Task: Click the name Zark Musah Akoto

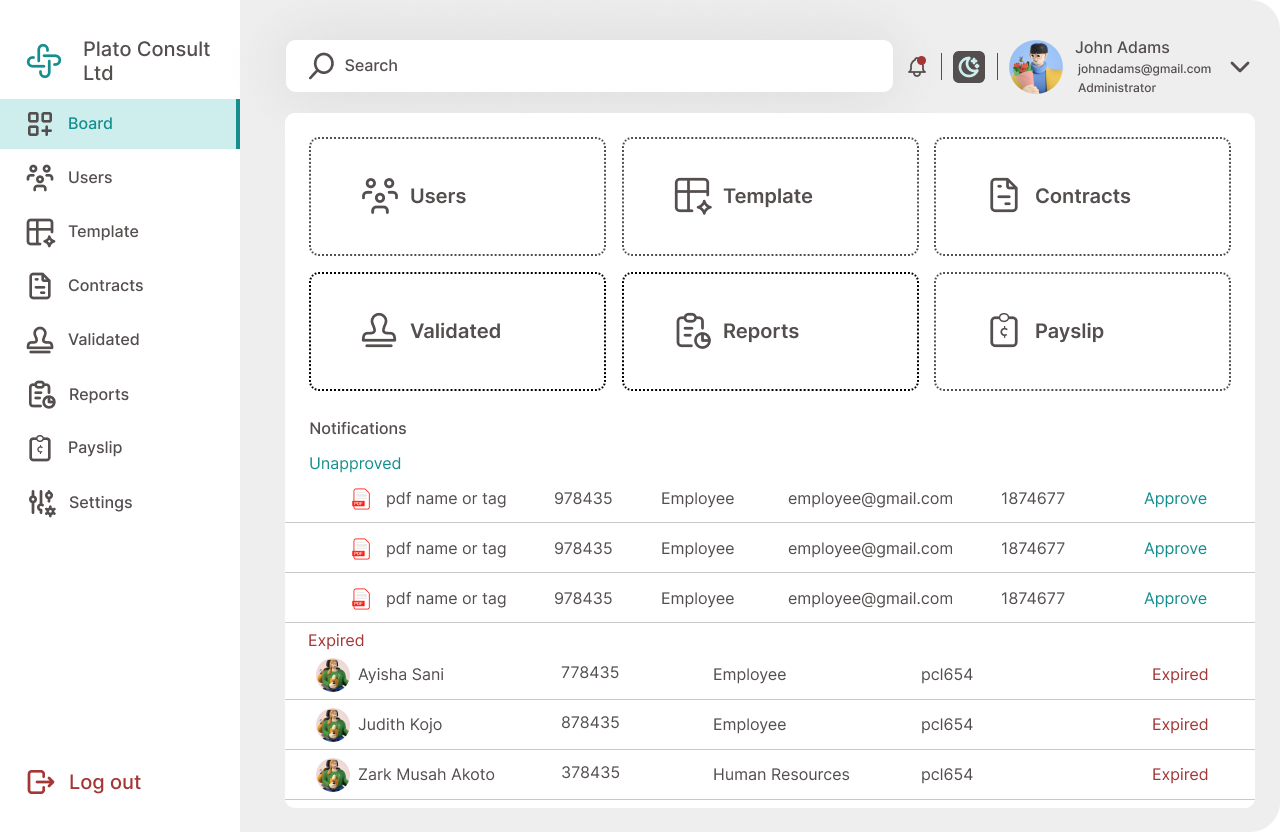Action: (x=426, y=775)
